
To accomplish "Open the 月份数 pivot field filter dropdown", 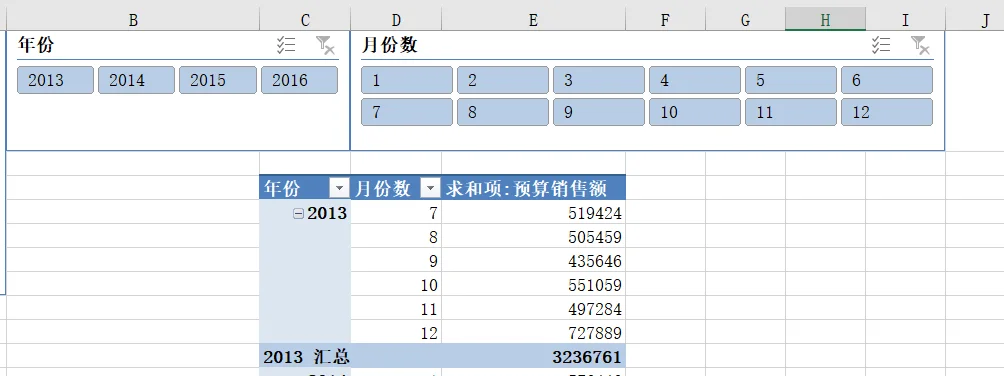I will pos(430,188).
